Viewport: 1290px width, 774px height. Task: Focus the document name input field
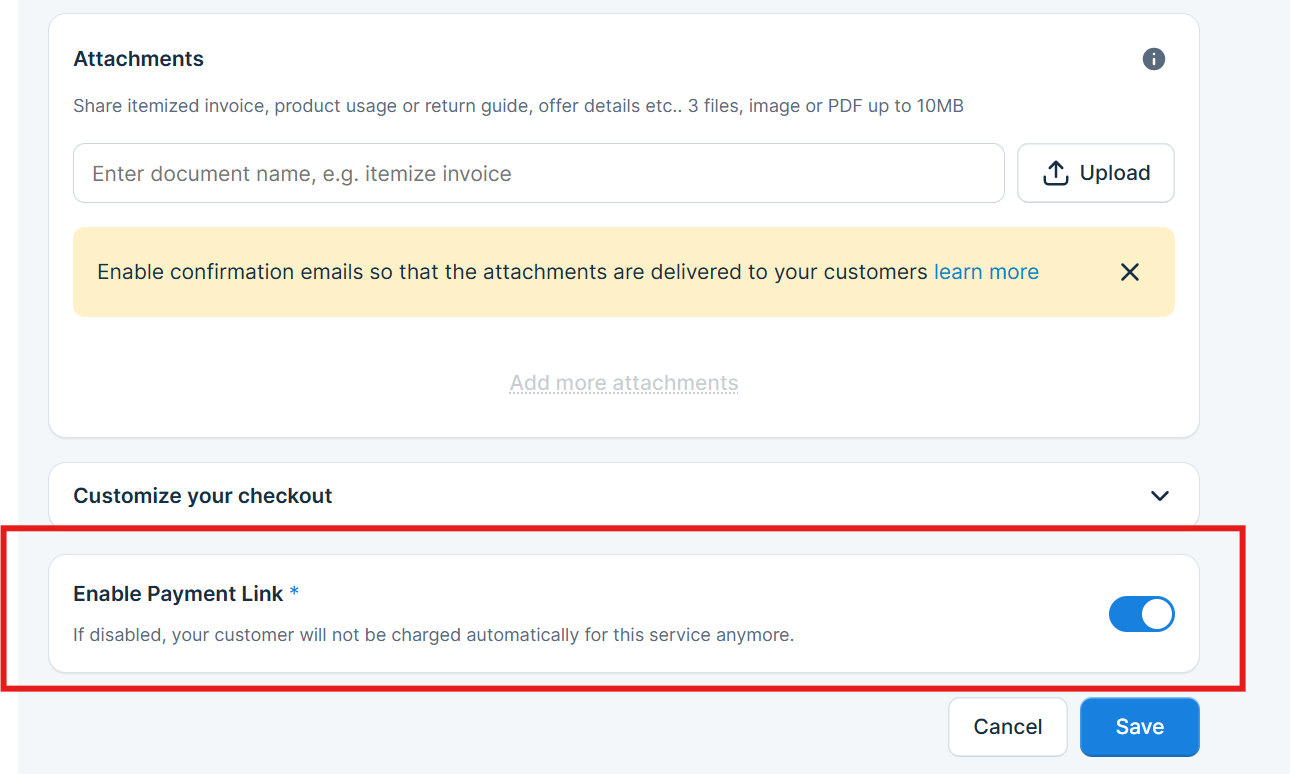538,173
